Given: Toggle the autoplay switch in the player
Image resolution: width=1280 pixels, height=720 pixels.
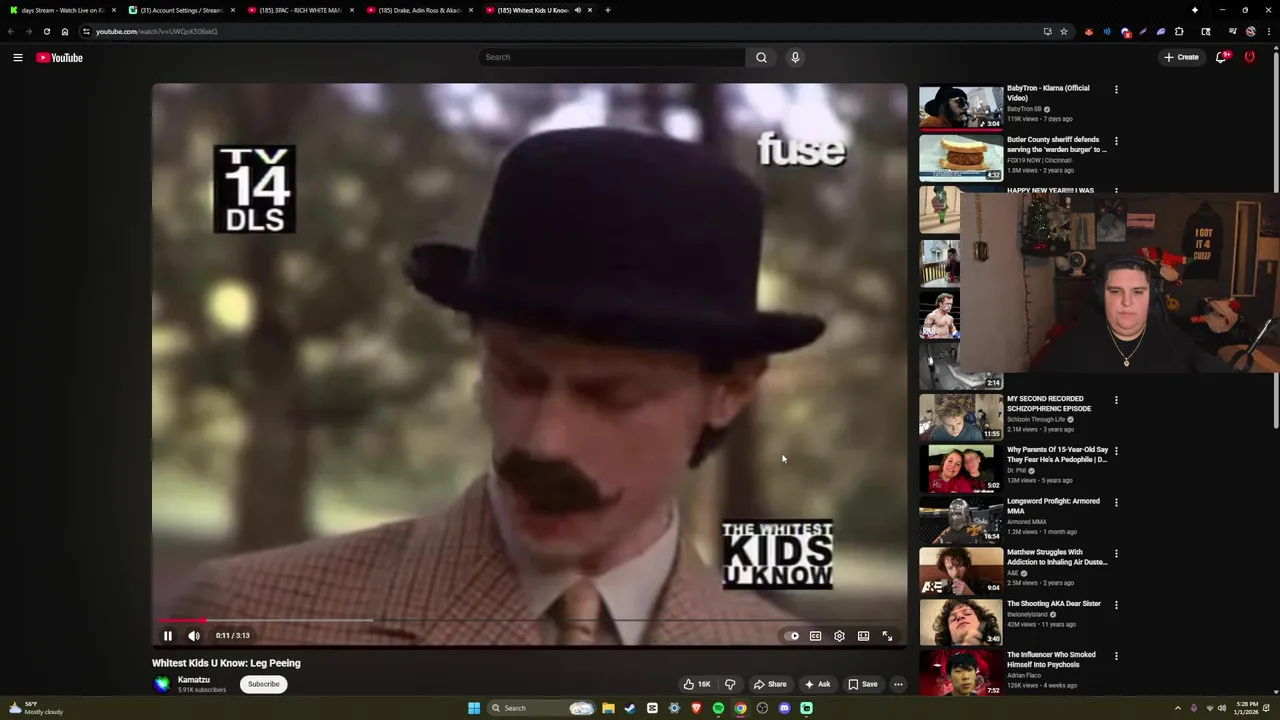Looking at the screenshot, I should click(x=792, y=636).
